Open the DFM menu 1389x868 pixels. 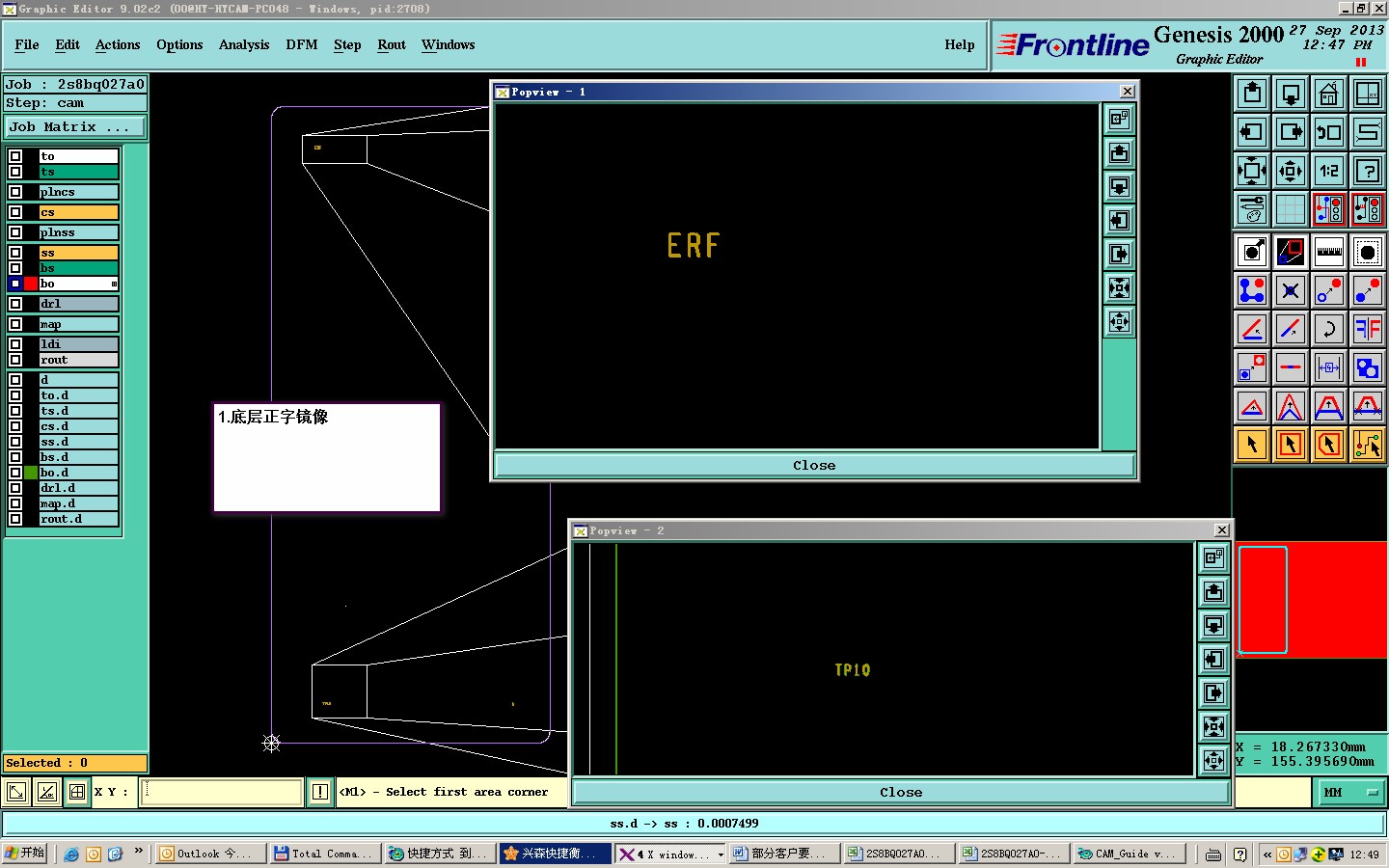point(302,45)
